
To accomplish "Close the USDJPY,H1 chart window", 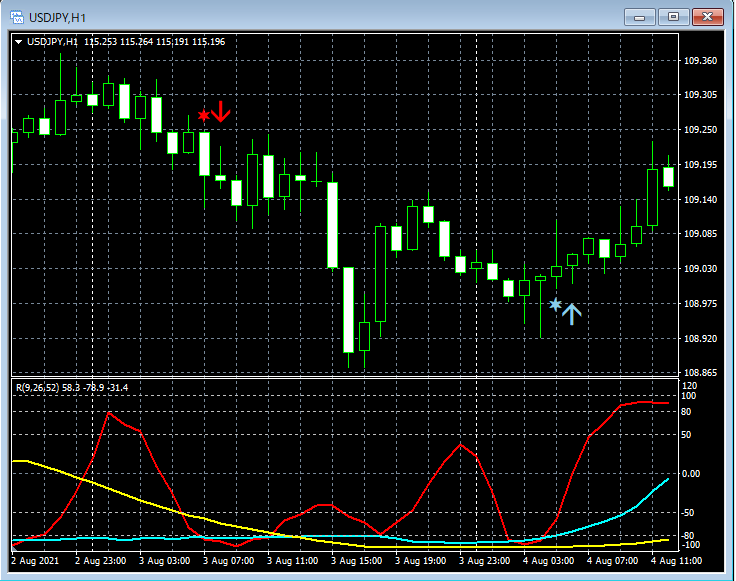I will [707, 17].
